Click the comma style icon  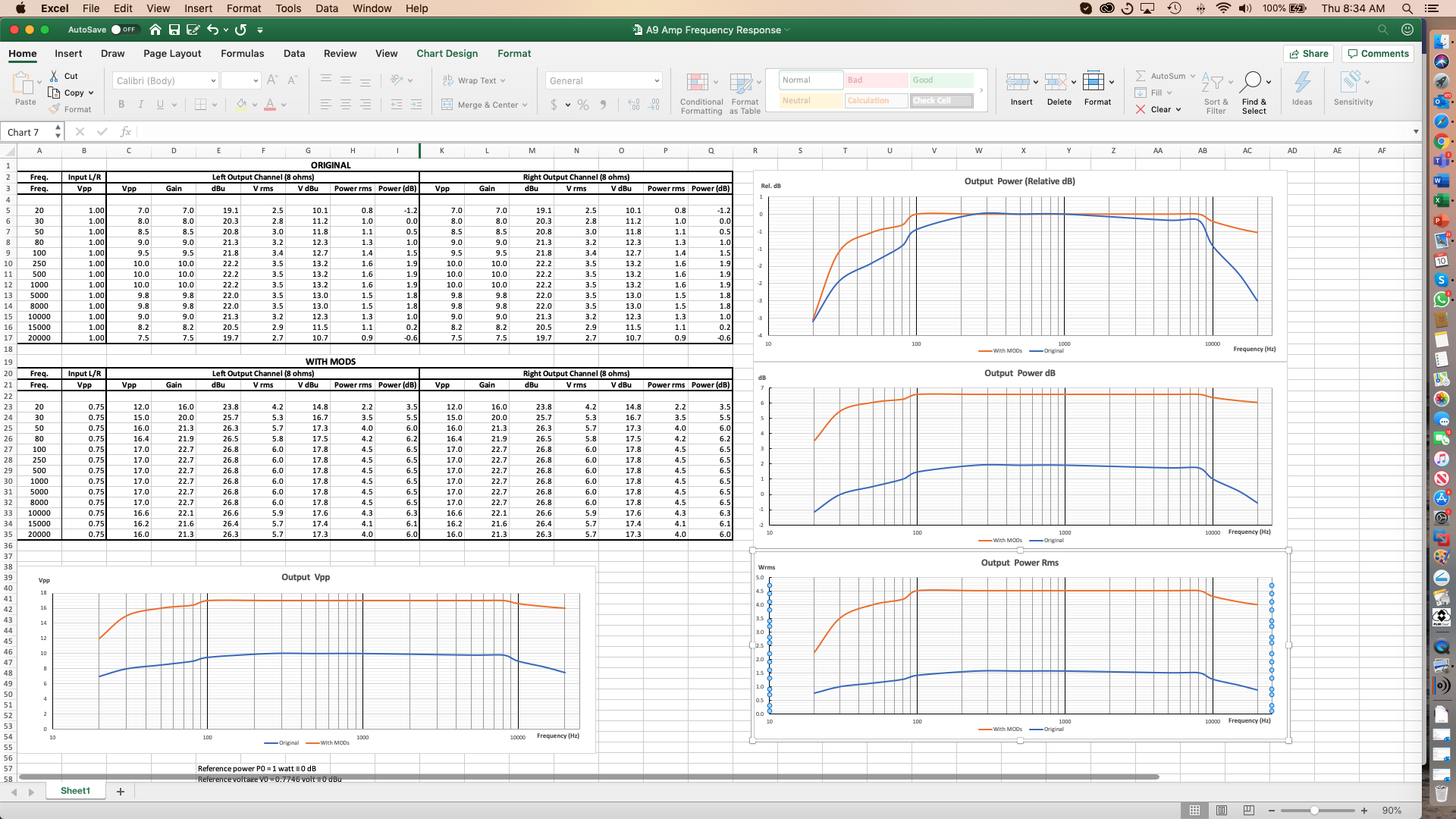604,105
